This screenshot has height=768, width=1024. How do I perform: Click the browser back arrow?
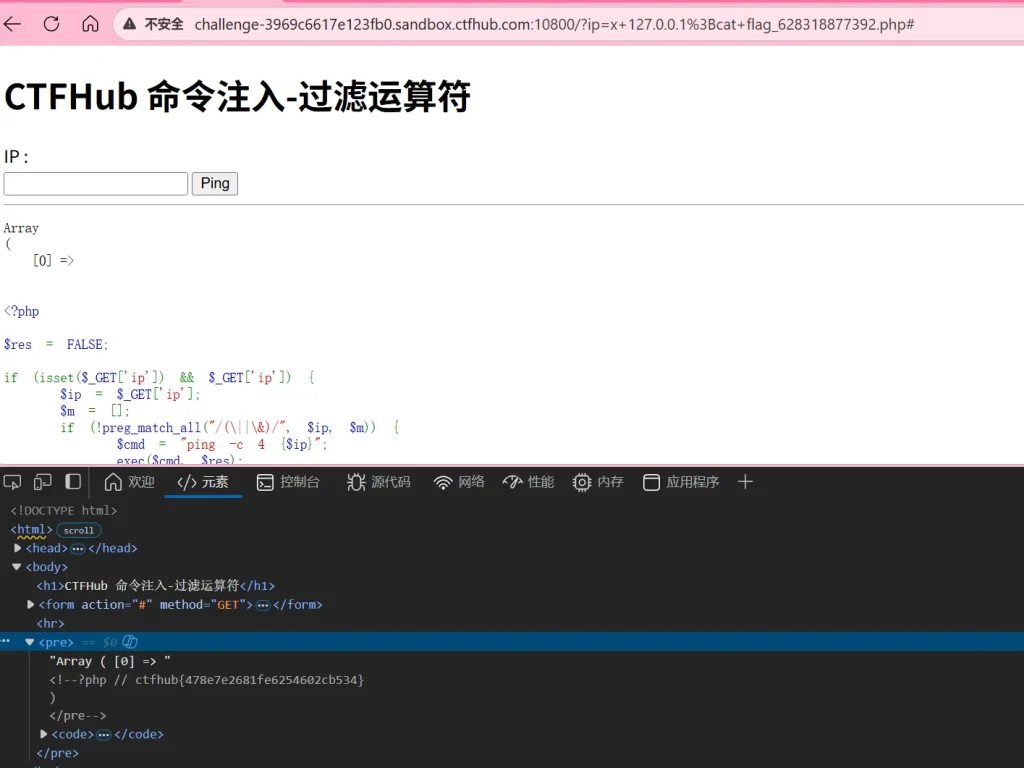pos(13,24)
